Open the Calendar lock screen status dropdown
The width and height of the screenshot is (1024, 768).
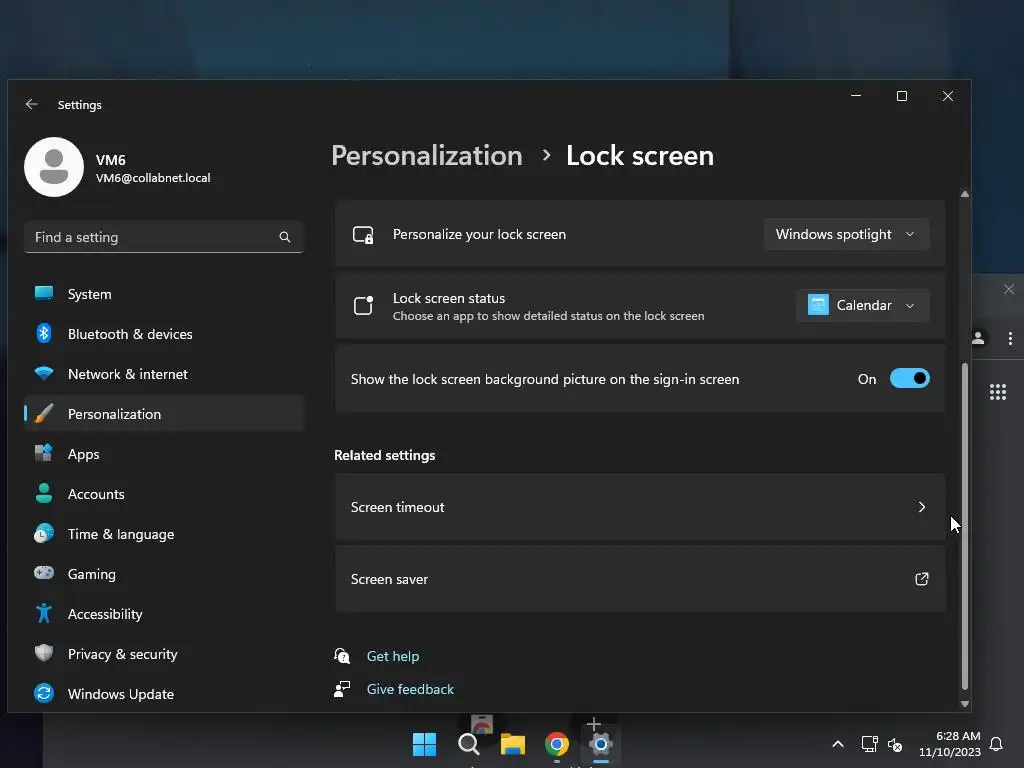coord(863,306)
